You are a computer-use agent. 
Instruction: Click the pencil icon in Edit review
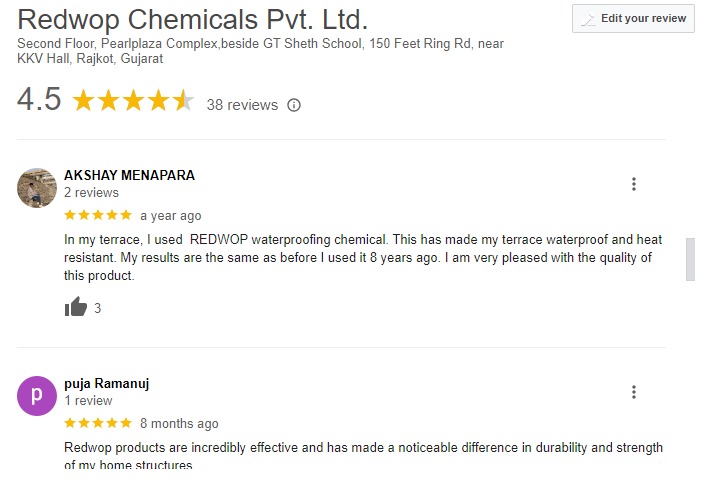[588, 19]
